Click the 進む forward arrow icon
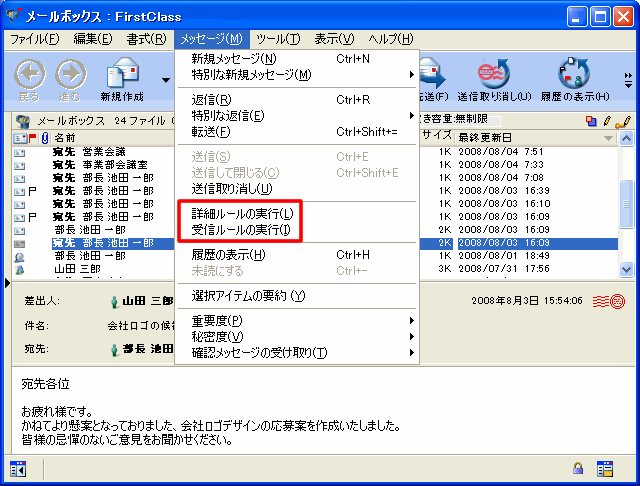The height and width of the screenshot is (486, 640). [x=70, y=75]
